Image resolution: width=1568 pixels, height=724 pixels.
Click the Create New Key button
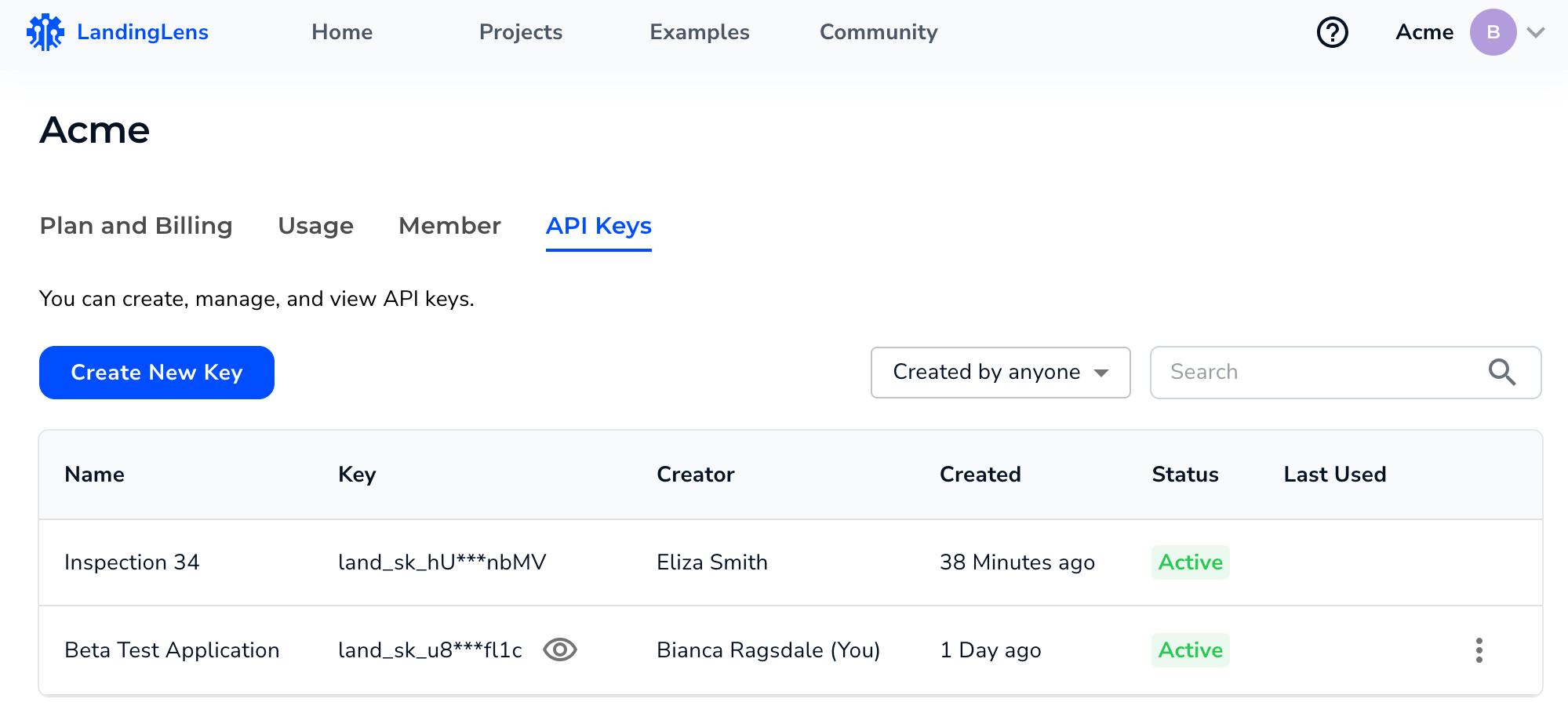click(x=157, y=373)
